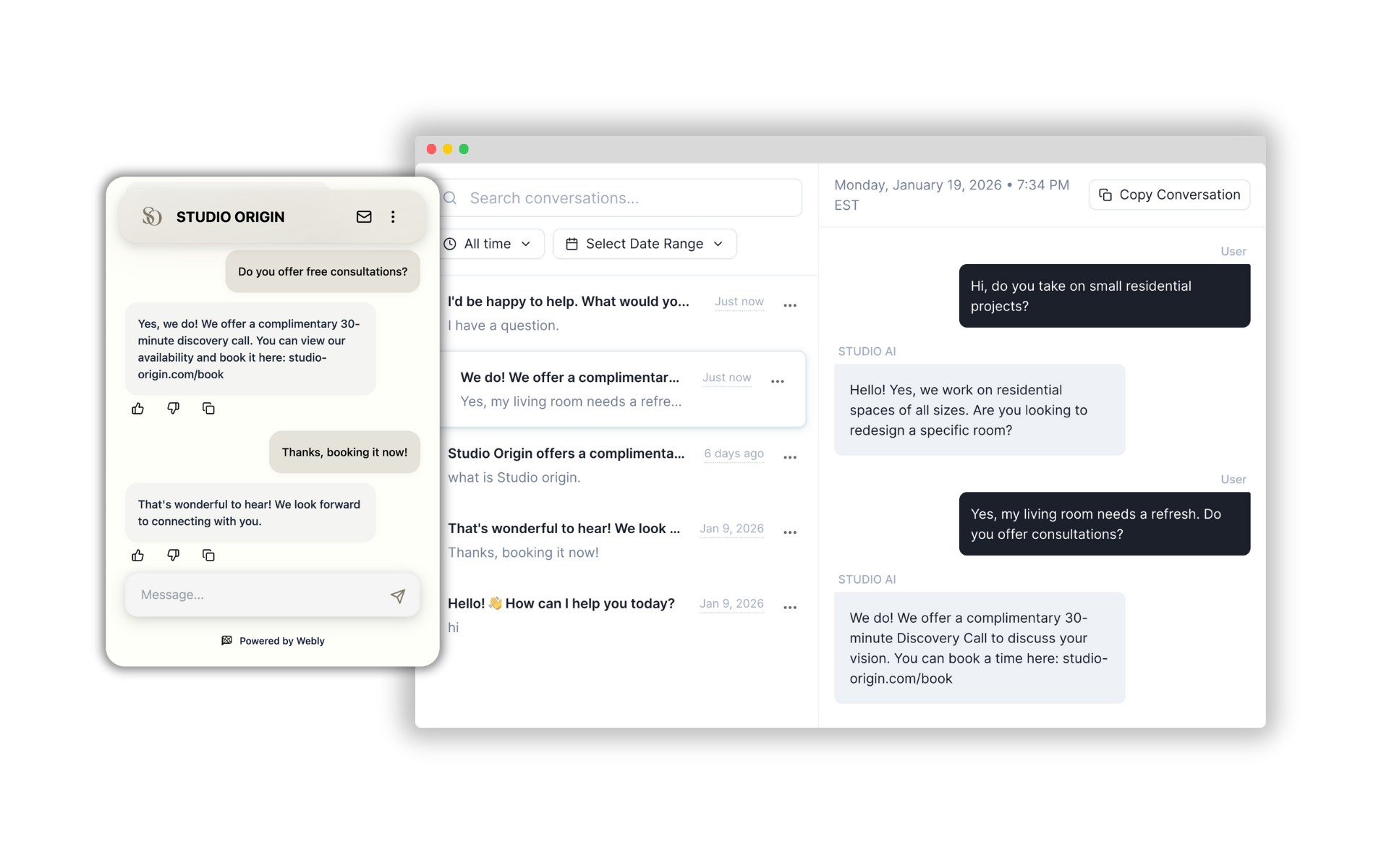Click the Powered by Webly link
This screenshot has width=1389, height=868.
[273, 640]
